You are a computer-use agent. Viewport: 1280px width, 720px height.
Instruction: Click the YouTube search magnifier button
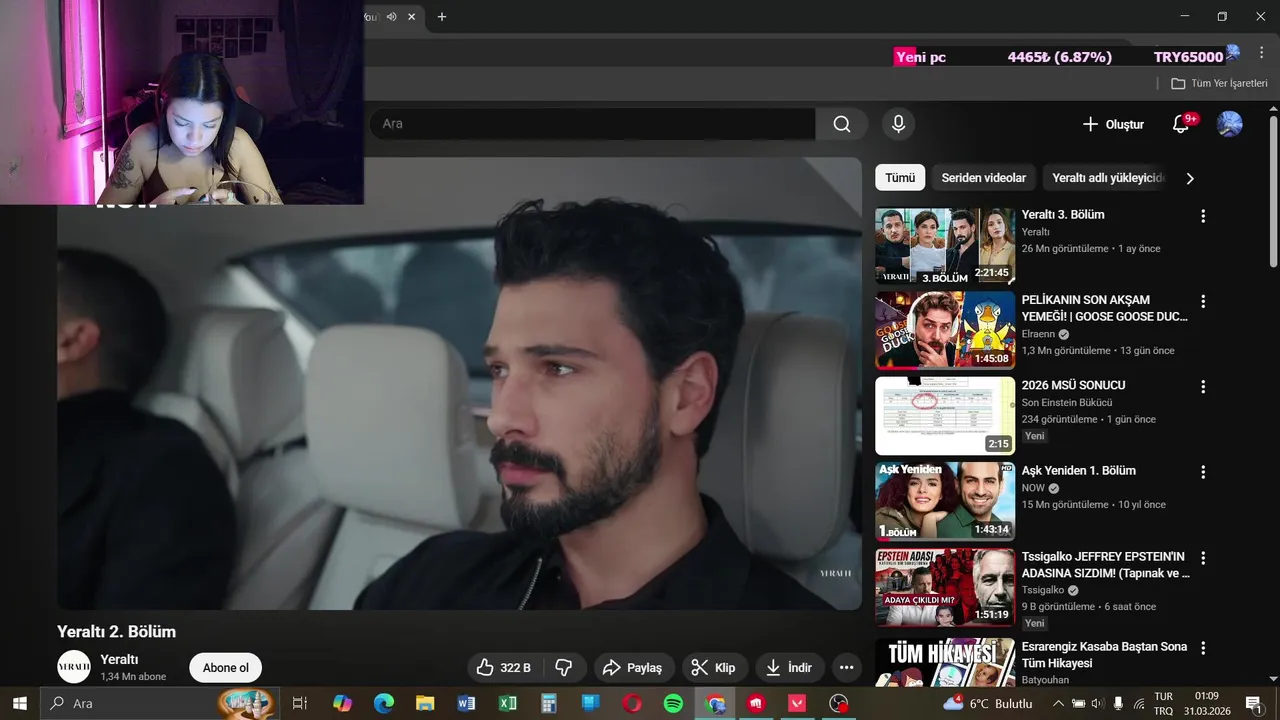pyautogui.click(x=842, y=124)
